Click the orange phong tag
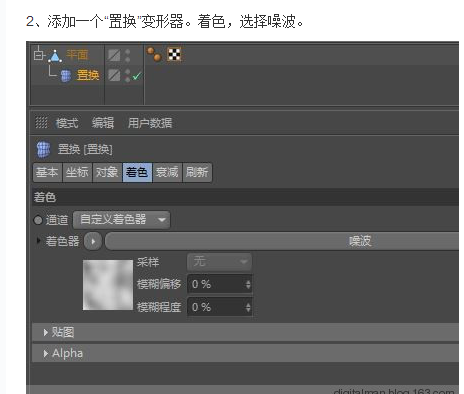 (154, 54)
